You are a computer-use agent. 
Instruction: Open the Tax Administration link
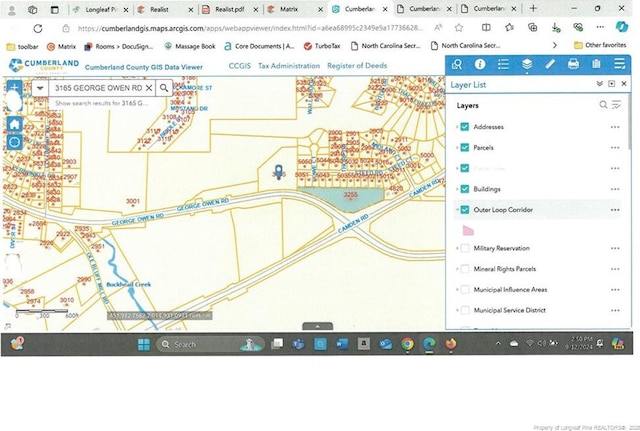(289, 66)
